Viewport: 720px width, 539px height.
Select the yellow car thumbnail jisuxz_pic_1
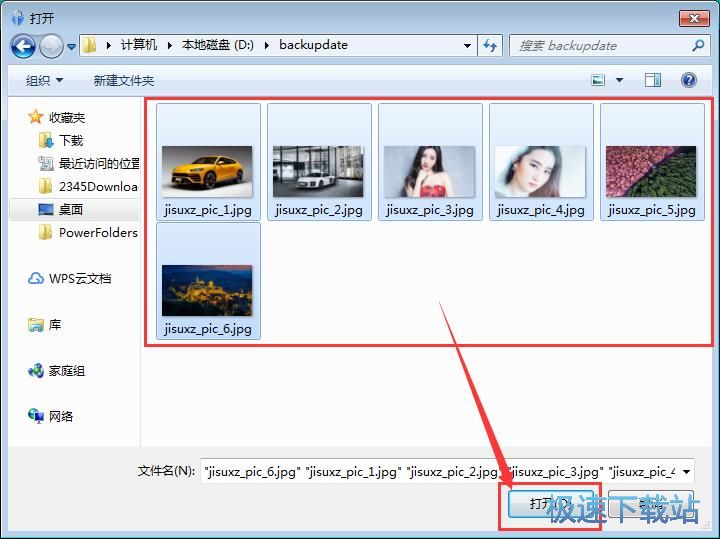207,171
